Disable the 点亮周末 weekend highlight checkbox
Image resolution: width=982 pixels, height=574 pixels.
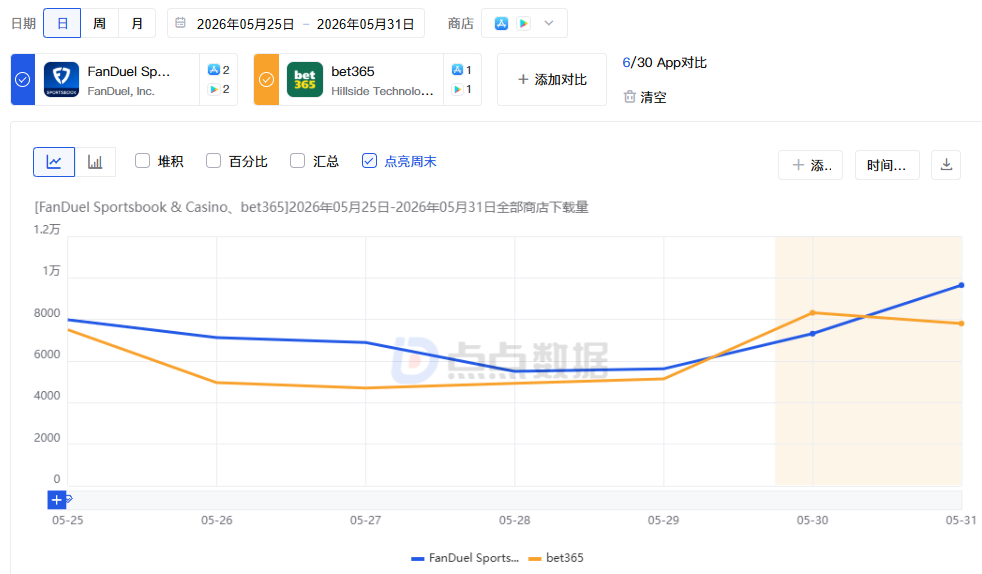pyautogui.click(x=370, y=161)
